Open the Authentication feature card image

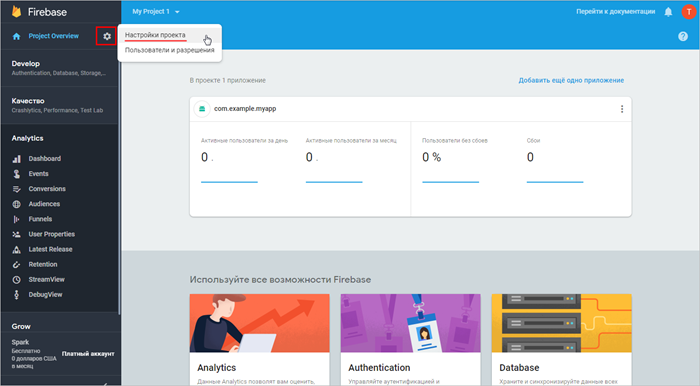410,323
